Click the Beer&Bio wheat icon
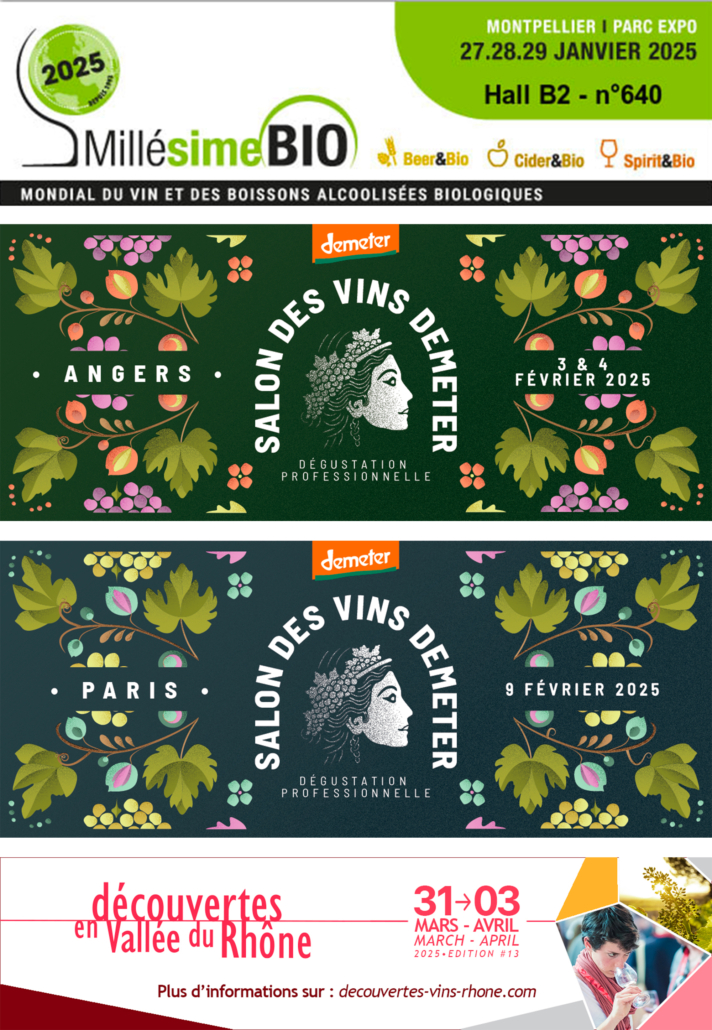712x1030 pixels. (x=387, y=152)
